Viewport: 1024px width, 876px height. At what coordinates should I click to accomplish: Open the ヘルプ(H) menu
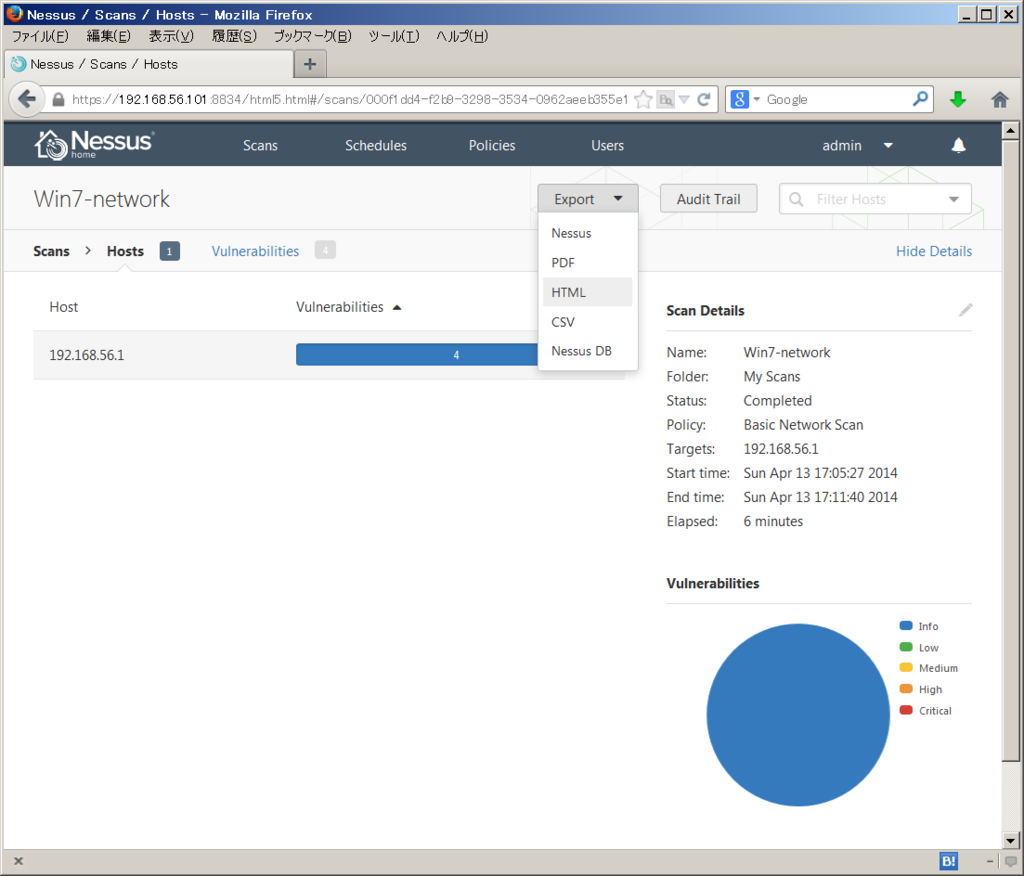click(462, 36)
